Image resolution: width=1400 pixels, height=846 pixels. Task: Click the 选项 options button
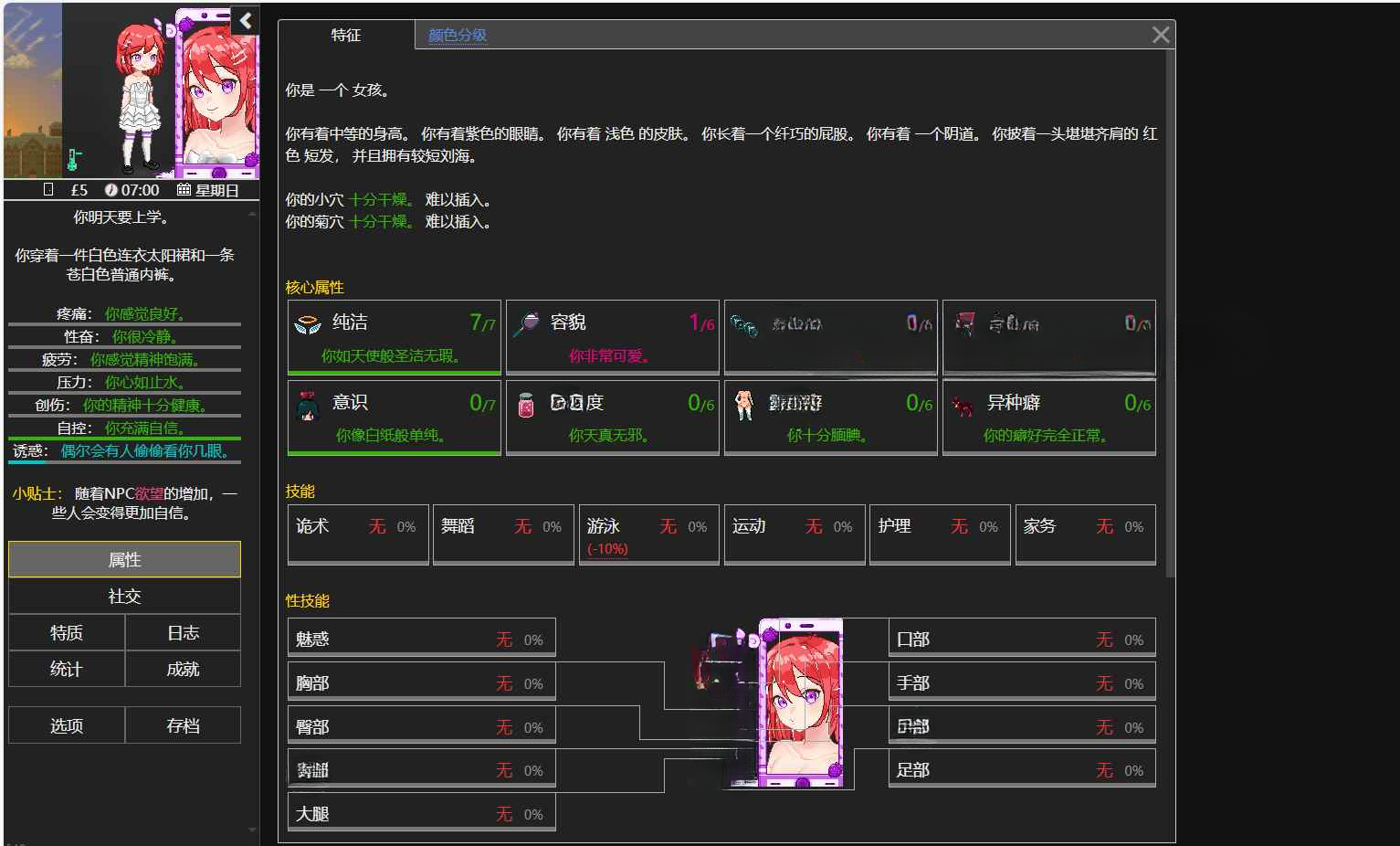click(x=67, y=725)
